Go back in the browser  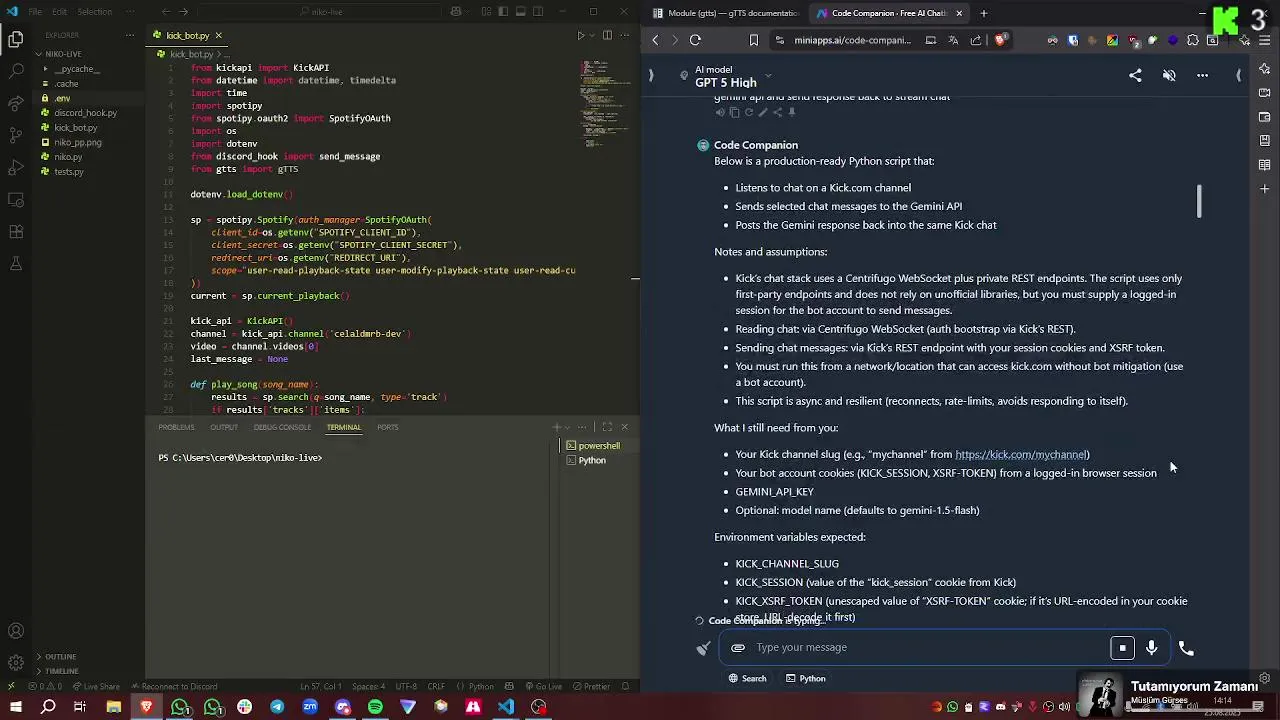655,40
